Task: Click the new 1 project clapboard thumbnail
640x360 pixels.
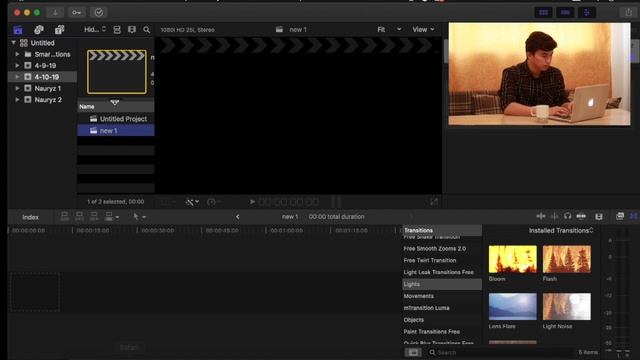Action: point(117,72)
